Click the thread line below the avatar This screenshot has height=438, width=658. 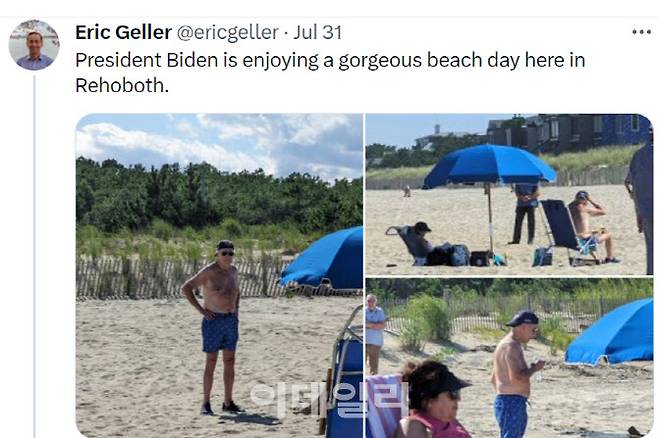[x=34, y=256]
